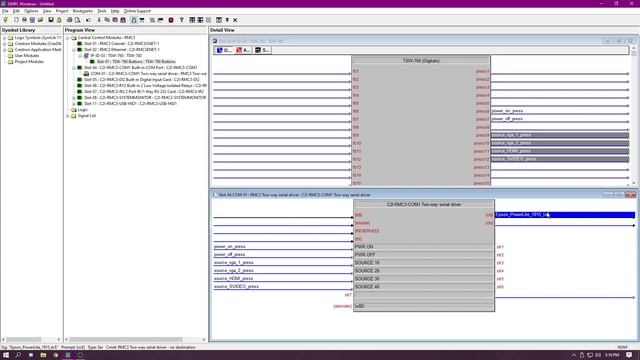This screenshot has width=640, height=360.
Task: Click the red square toolbar icon
Action: pyautogui.click(x=171, y=20)
